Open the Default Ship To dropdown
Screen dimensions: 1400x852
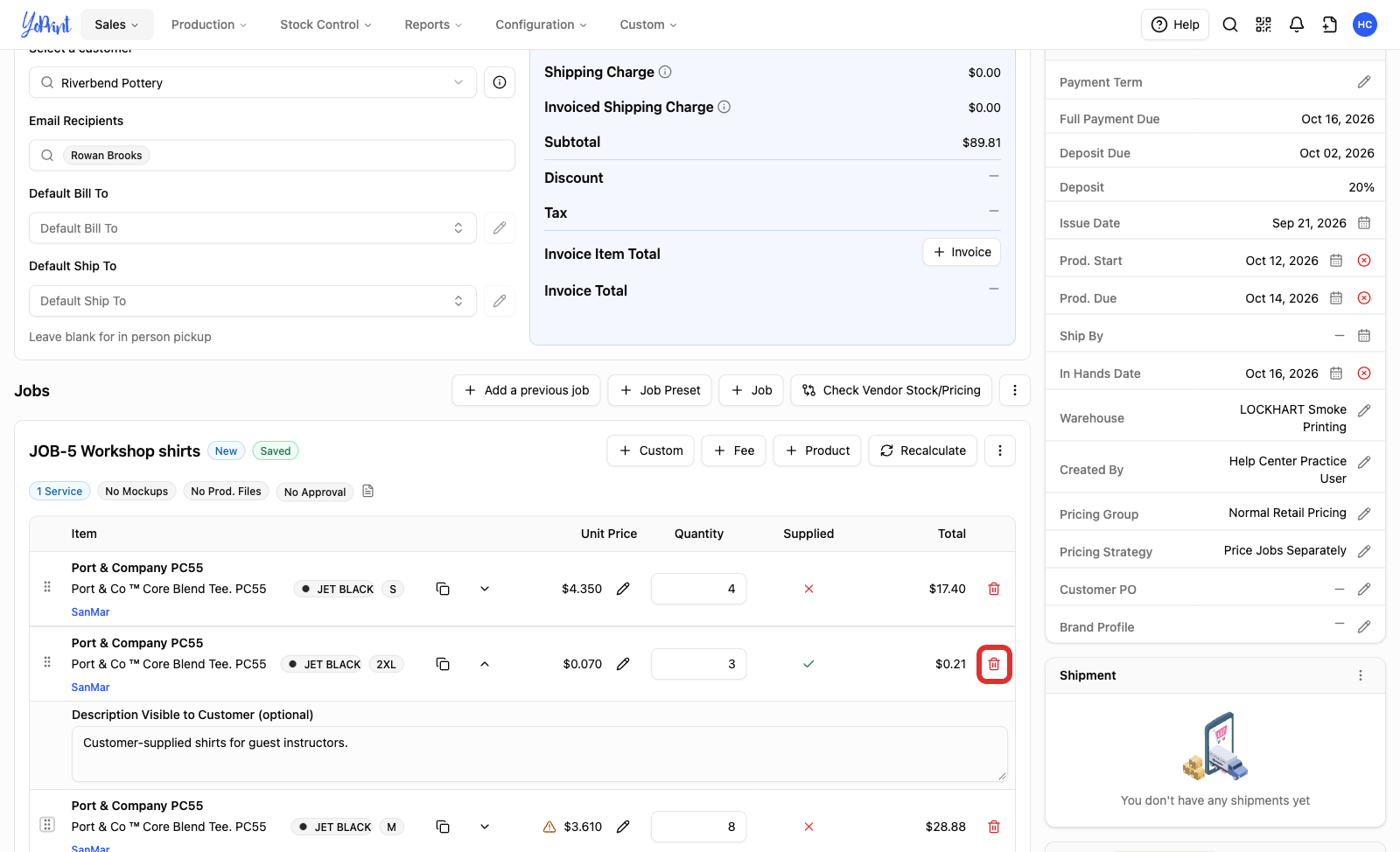[253, 301]
